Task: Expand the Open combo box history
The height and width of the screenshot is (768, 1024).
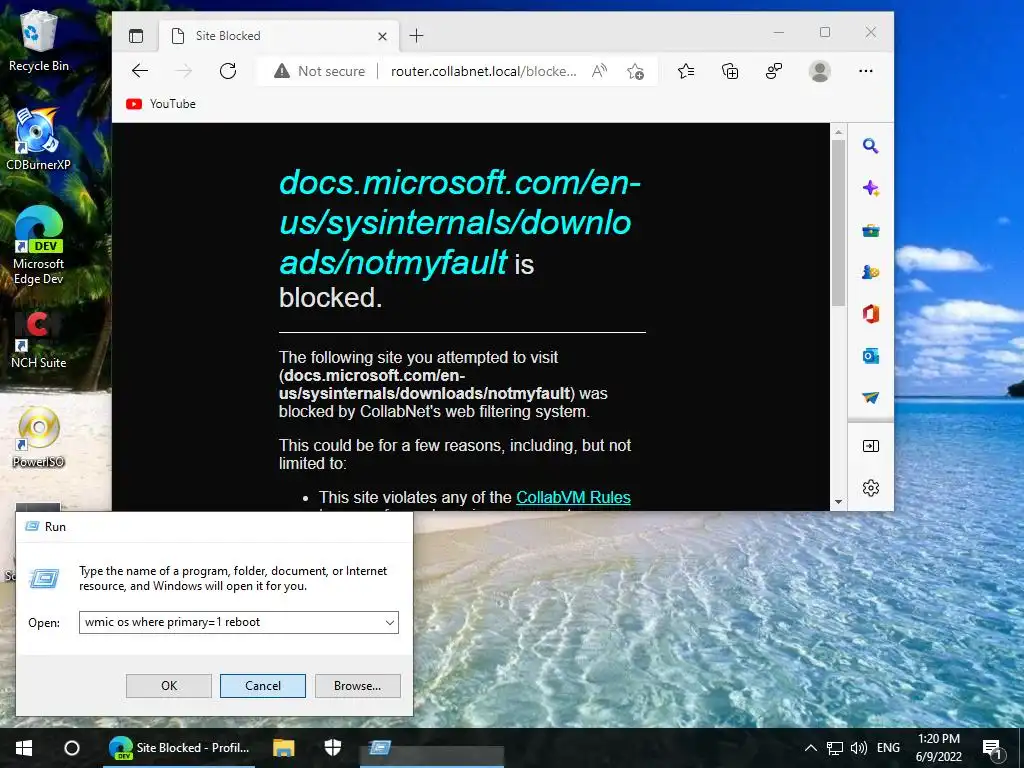Action: pos(390,622)
